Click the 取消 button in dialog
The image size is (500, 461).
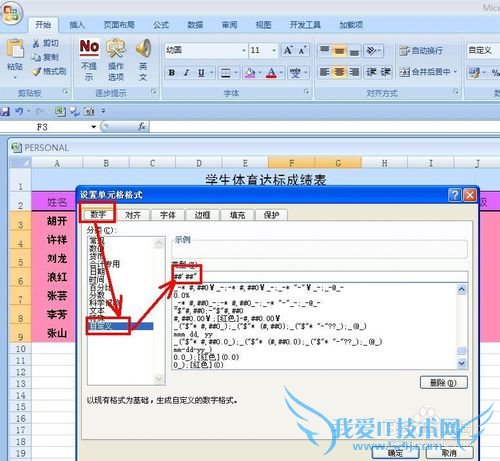point(449,453)
